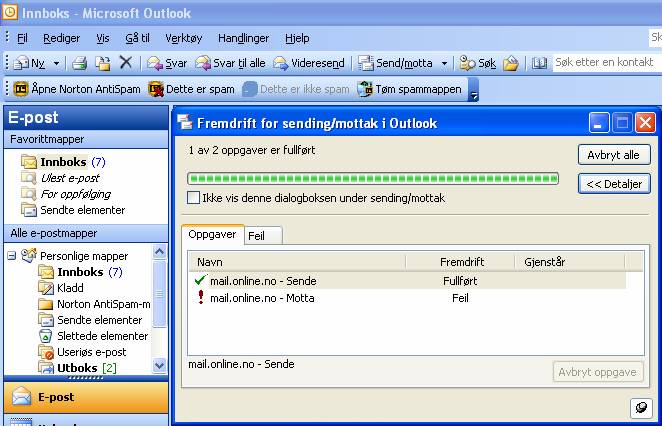Image resolution: width=662 pixels, height=426 pixels.
Task: Click the Fullført status text
Action: click(460, 281)
